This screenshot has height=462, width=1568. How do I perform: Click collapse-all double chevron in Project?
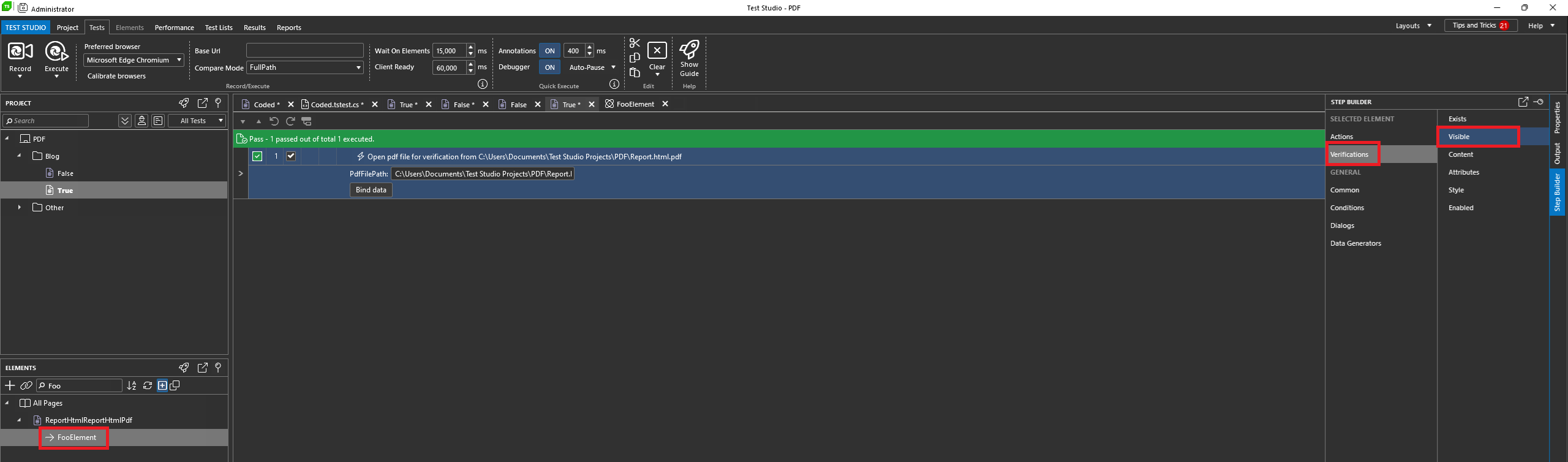[x=125, y=121]
